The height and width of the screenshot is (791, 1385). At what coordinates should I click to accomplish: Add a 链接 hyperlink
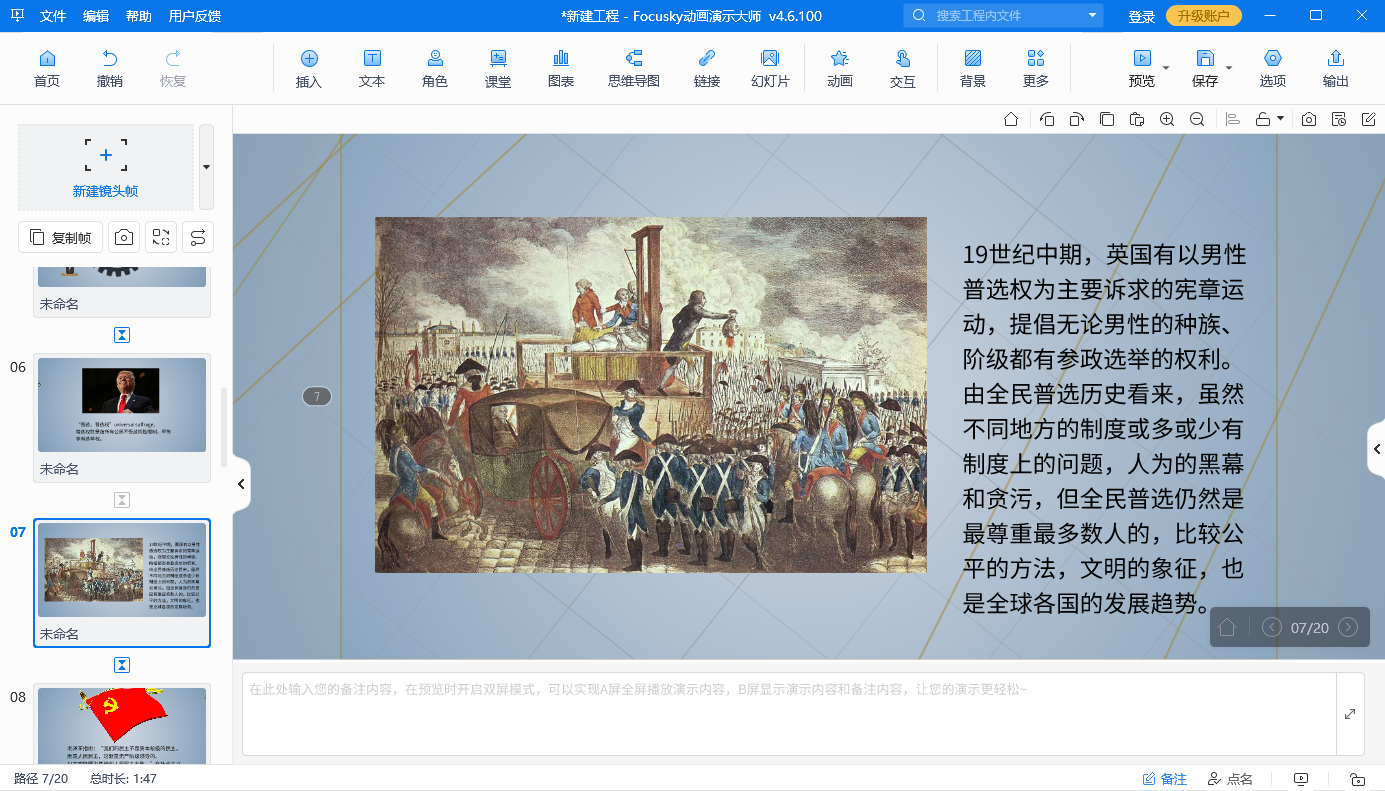707,69
